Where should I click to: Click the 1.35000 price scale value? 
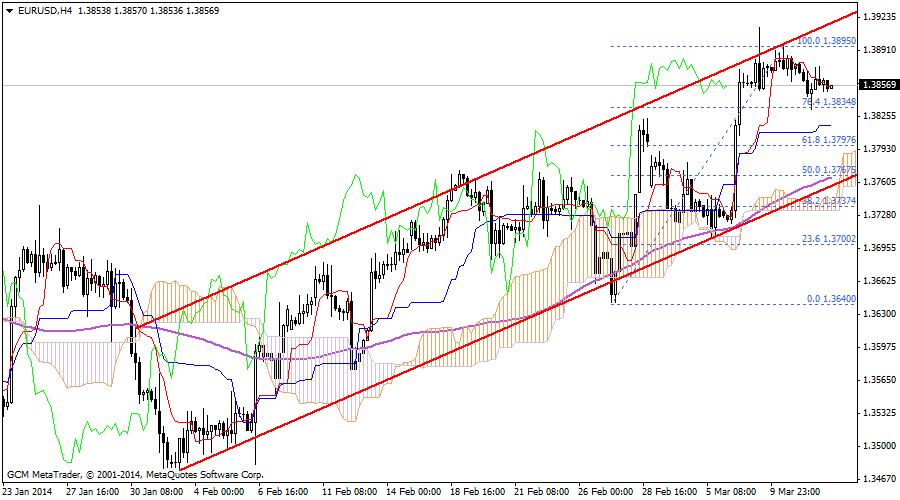click(x=879, y=446)
